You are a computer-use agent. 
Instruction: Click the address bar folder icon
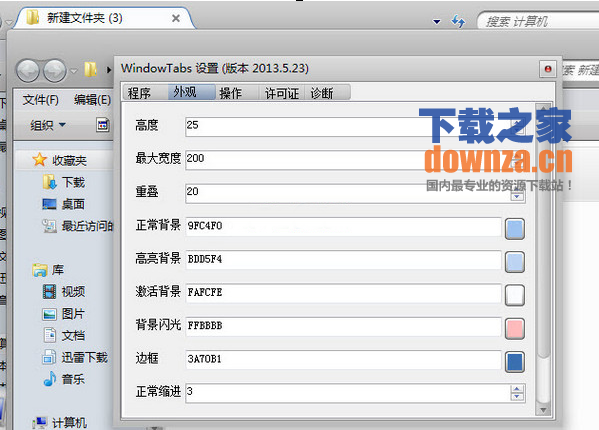coord(91,70)
